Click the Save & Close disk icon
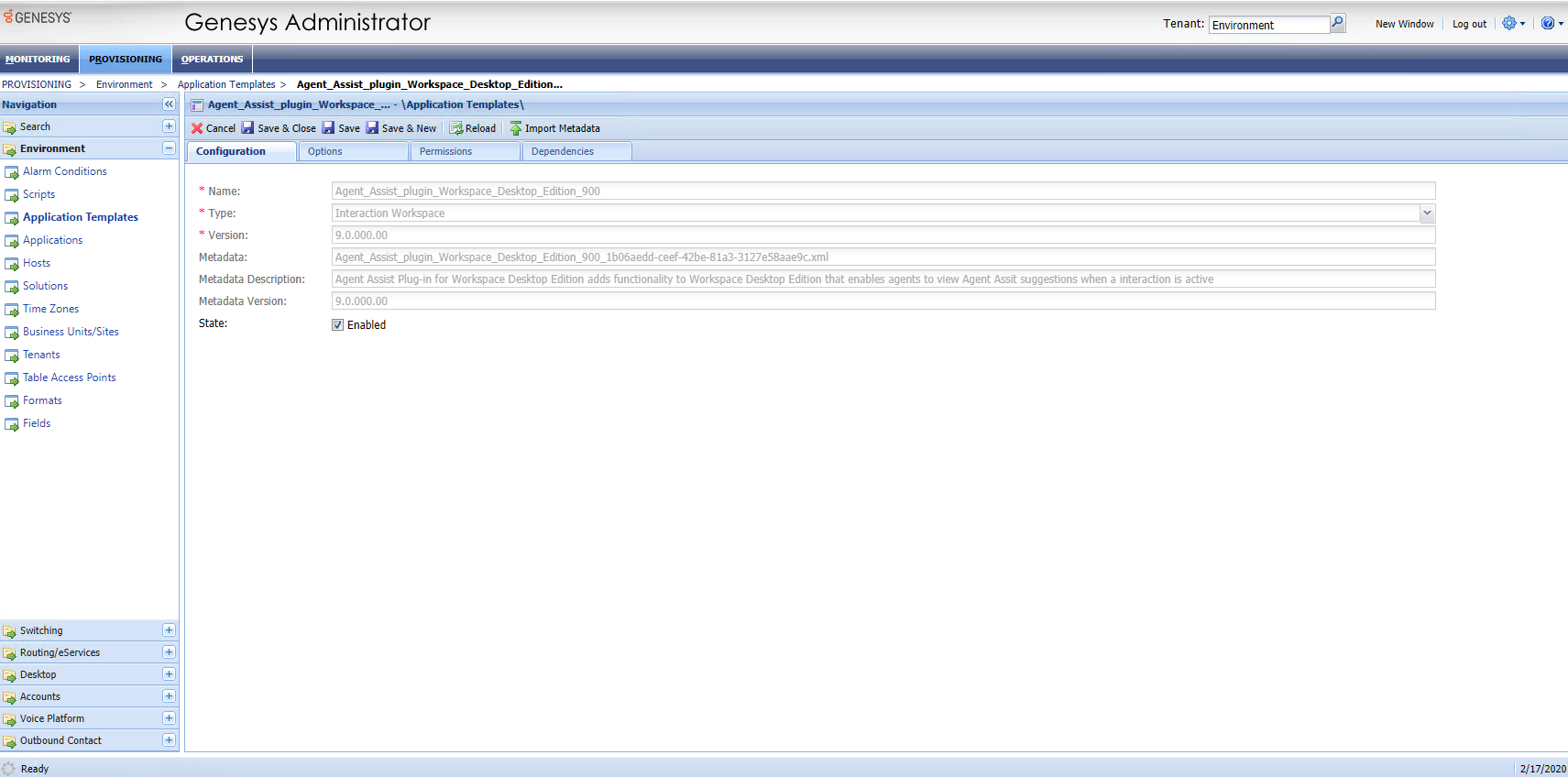This screenshot has height=777, width=1568. tap(247, 127)
